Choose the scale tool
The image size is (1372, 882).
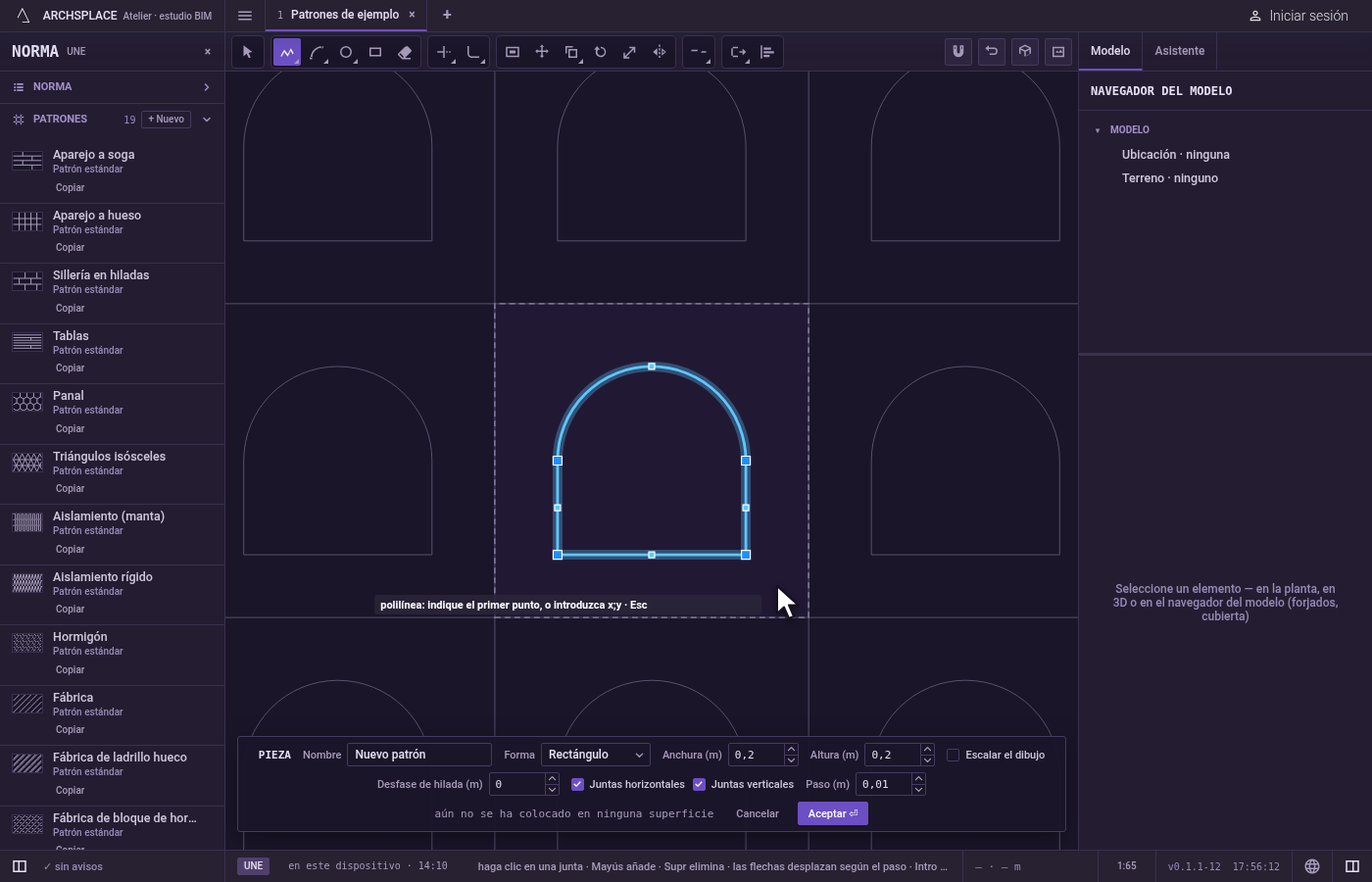(630, 52)
